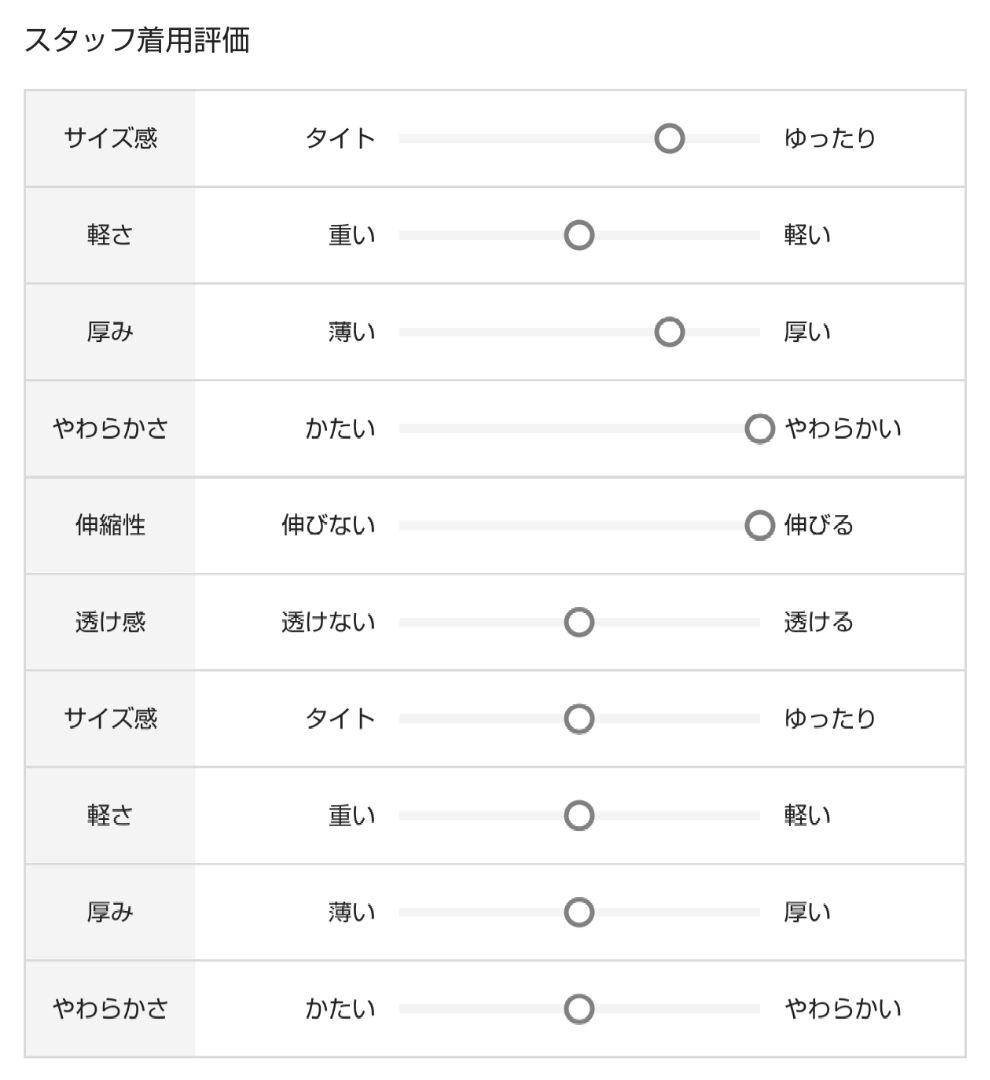The width and height of the screenshot is (990, 1080).
Task: Click the centered 厚み slider handle
Action: [x=579, y=912]
